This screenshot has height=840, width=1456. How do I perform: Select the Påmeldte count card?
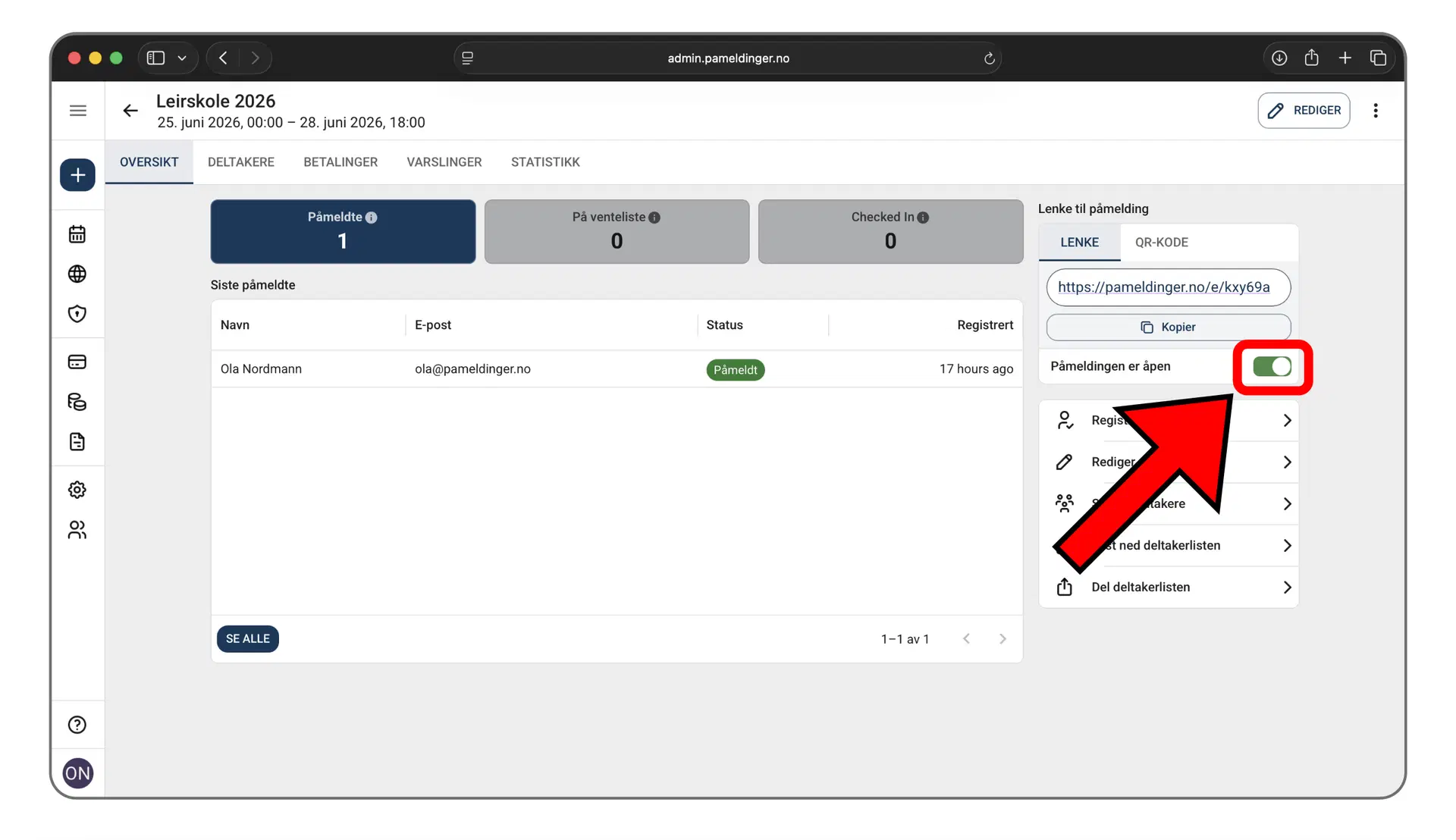pos(343,231)
